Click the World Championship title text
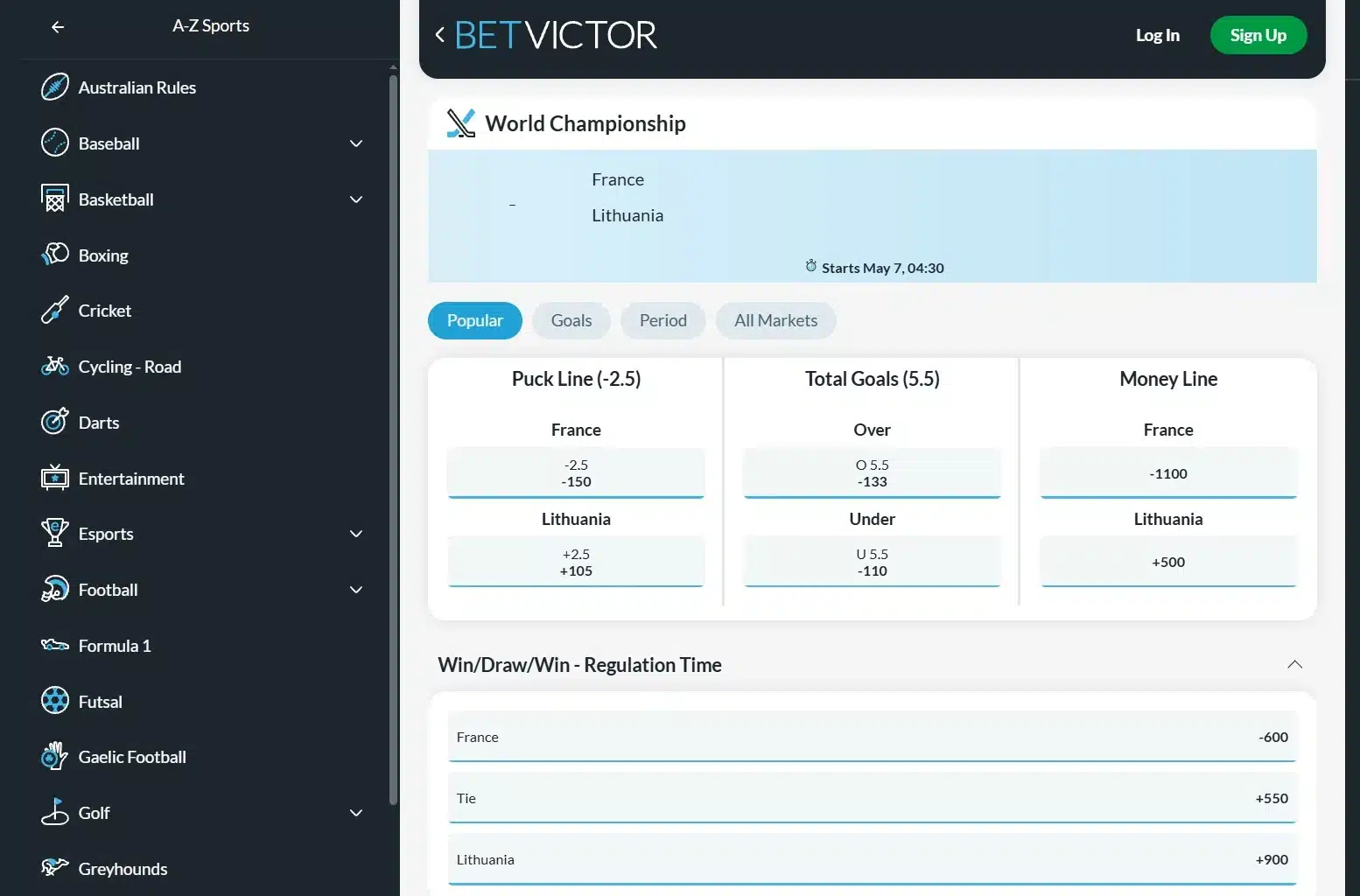This screenshot has width=1360, height=896. (585, 123)
